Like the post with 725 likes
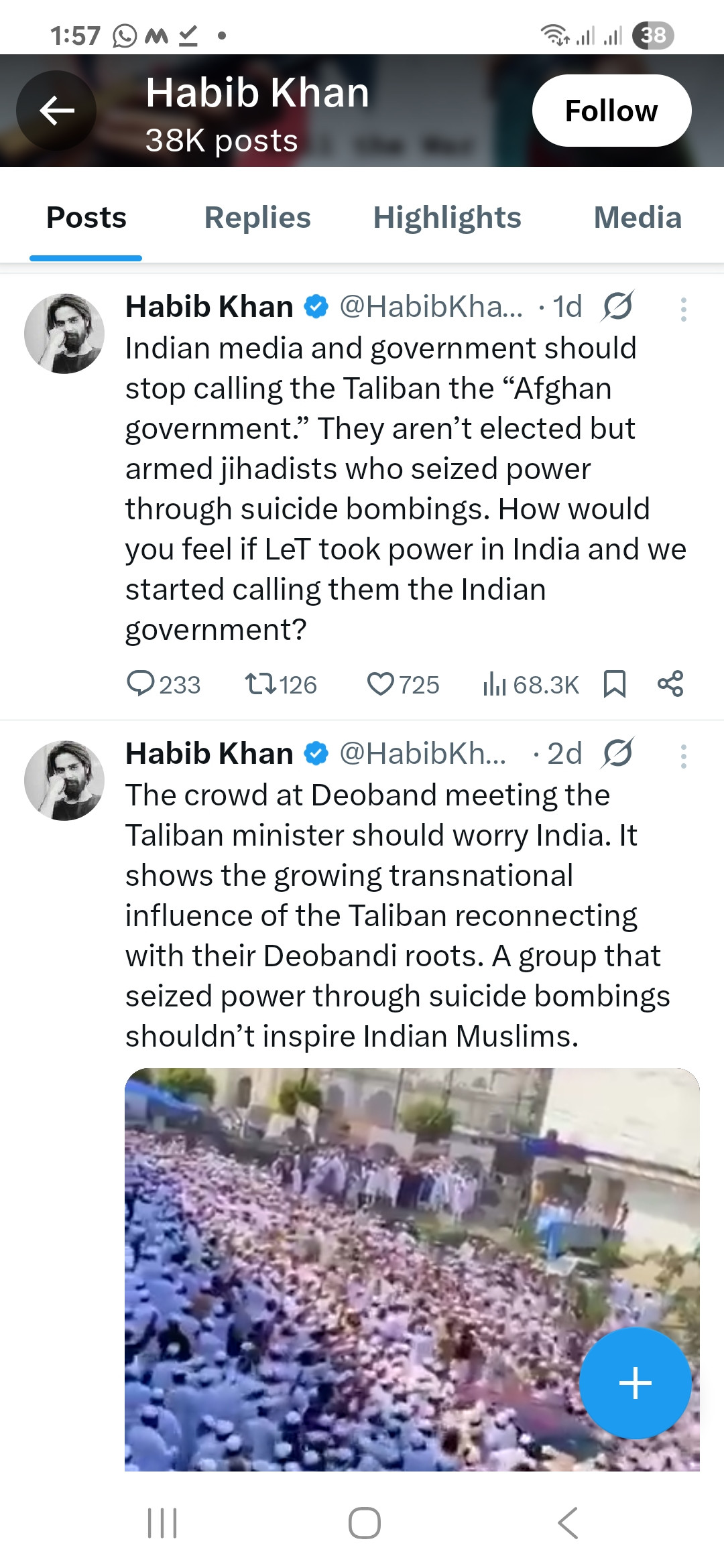The image size is (724, 1568). click(x=381, y=684)
